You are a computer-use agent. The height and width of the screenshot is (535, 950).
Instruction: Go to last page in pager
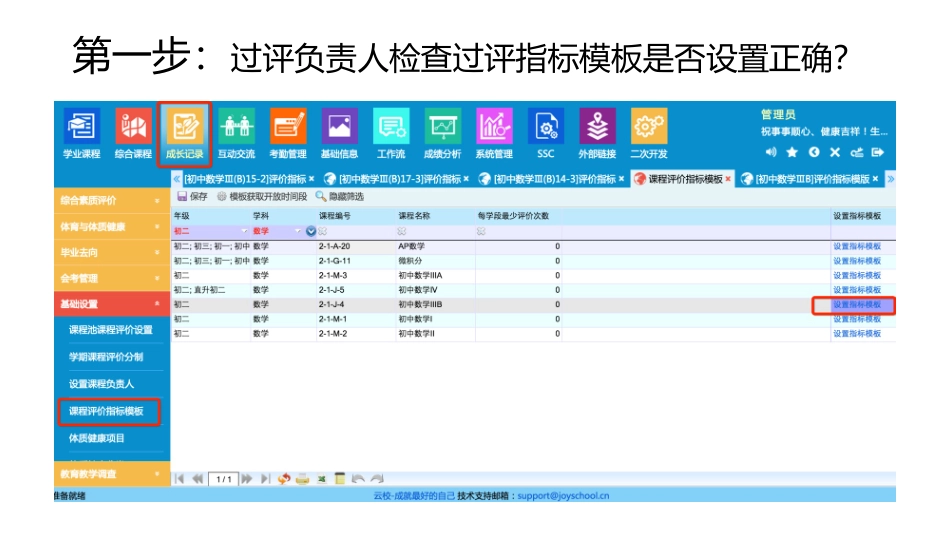coord(265,479)
